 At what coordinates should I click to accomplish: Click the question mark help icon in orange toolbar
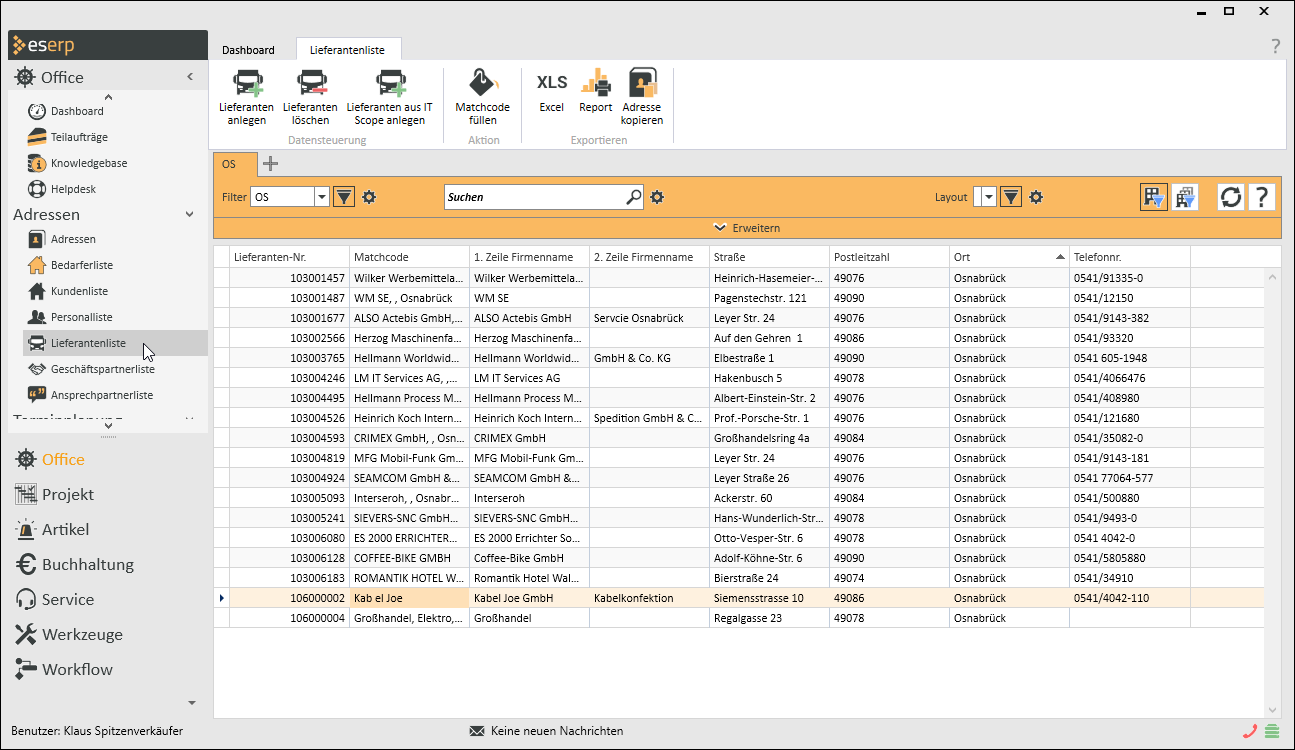[x=1262, y=197]
